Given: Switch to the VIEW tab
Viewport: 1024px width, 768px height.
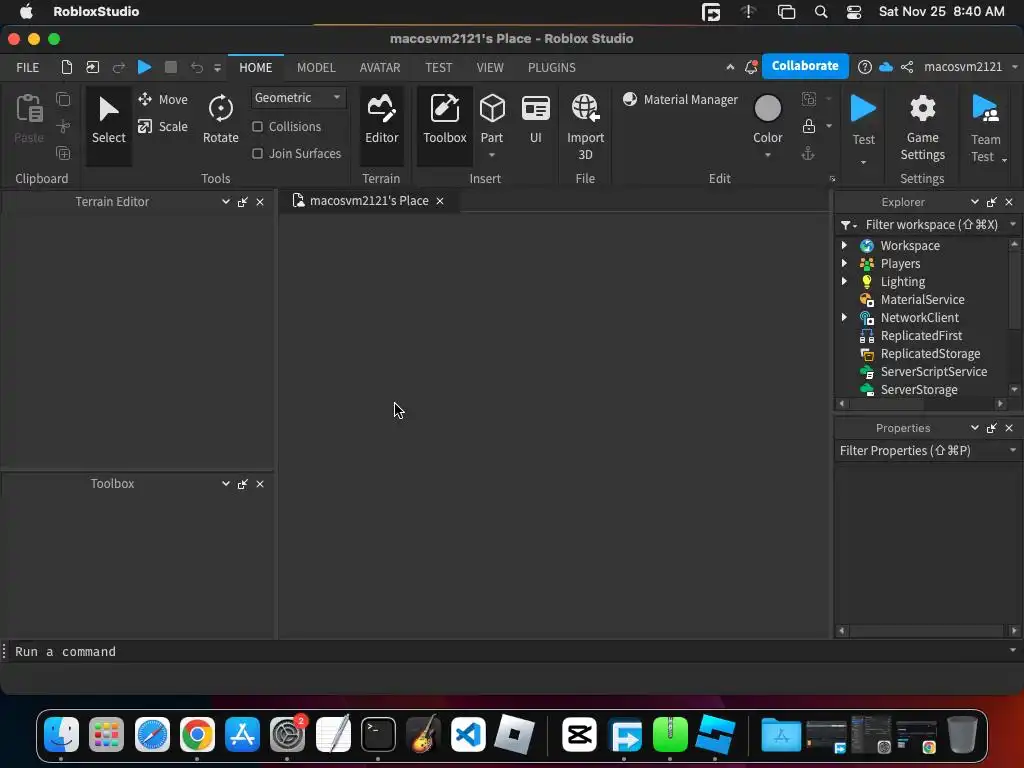Looking at the screenshot, I should click(490, 67).
